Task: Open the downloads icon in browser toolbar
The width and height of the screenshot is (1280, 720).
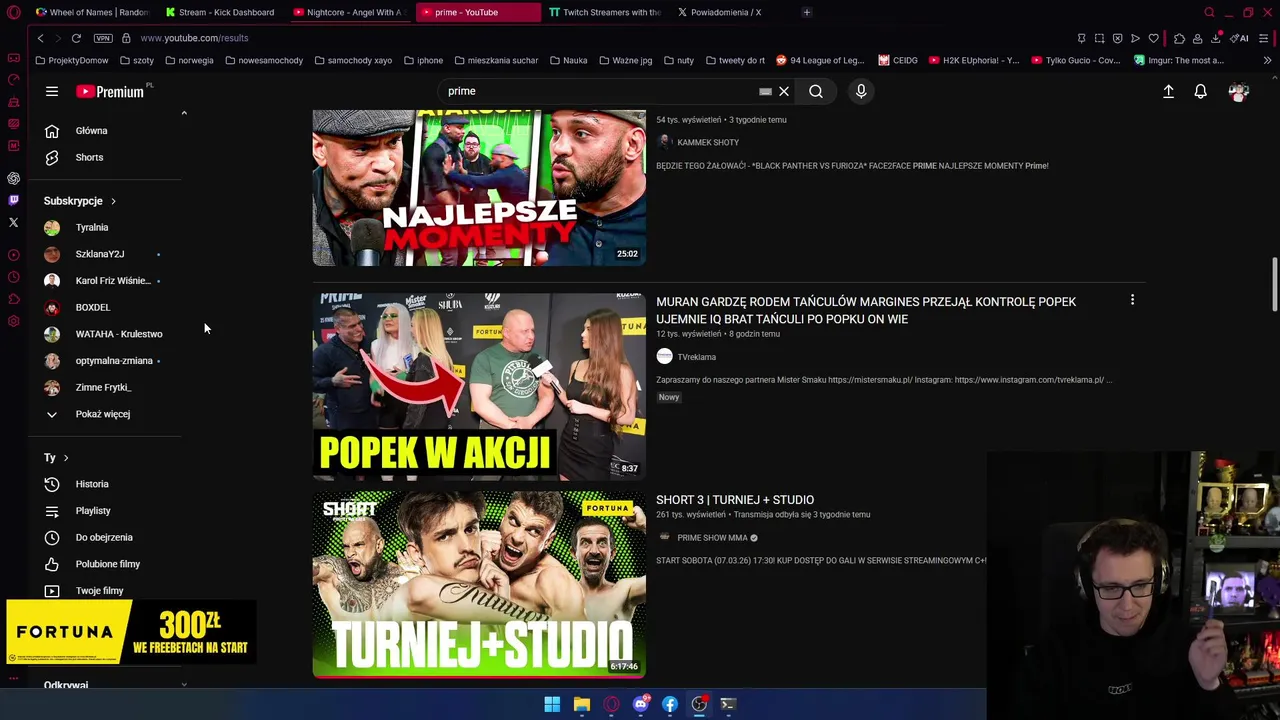Action: click(x=1216, y=38)
